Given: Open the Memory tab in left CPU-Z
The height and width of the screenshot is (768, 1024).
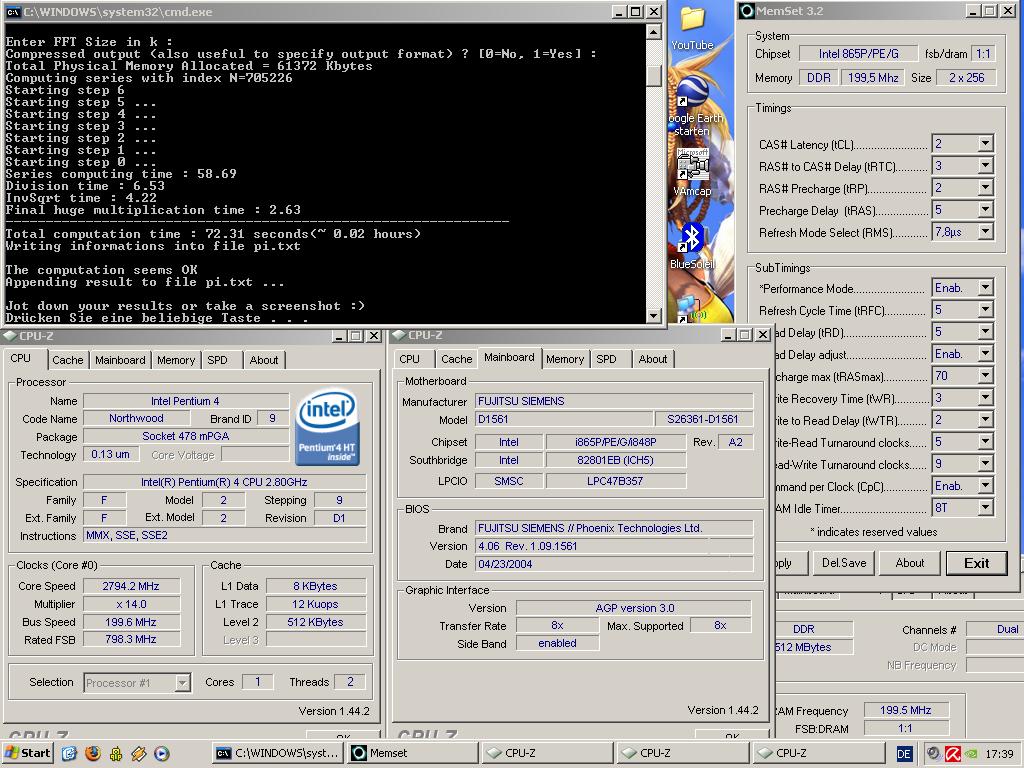Looking at the screenshot, I should pyautogui.click(x=176, y=360).
